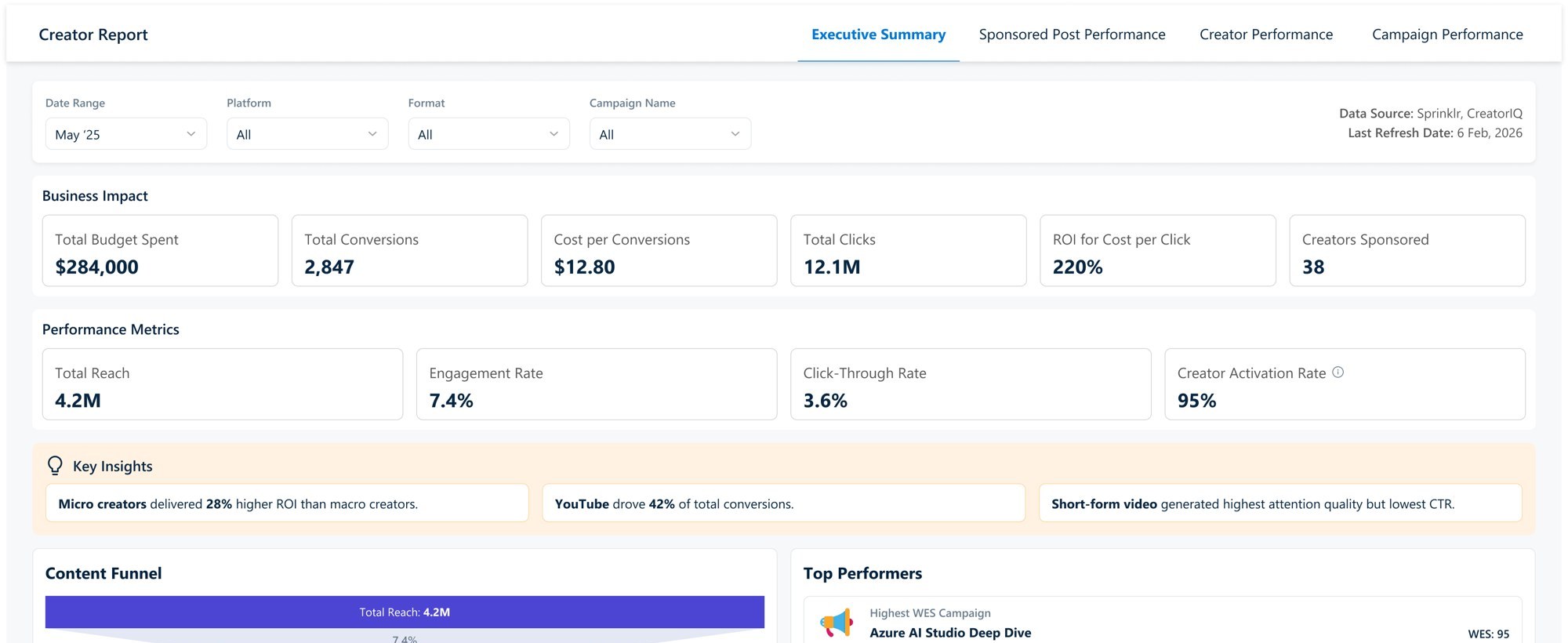Click the Engagement Rate 7.4% card

click(597, 384)
